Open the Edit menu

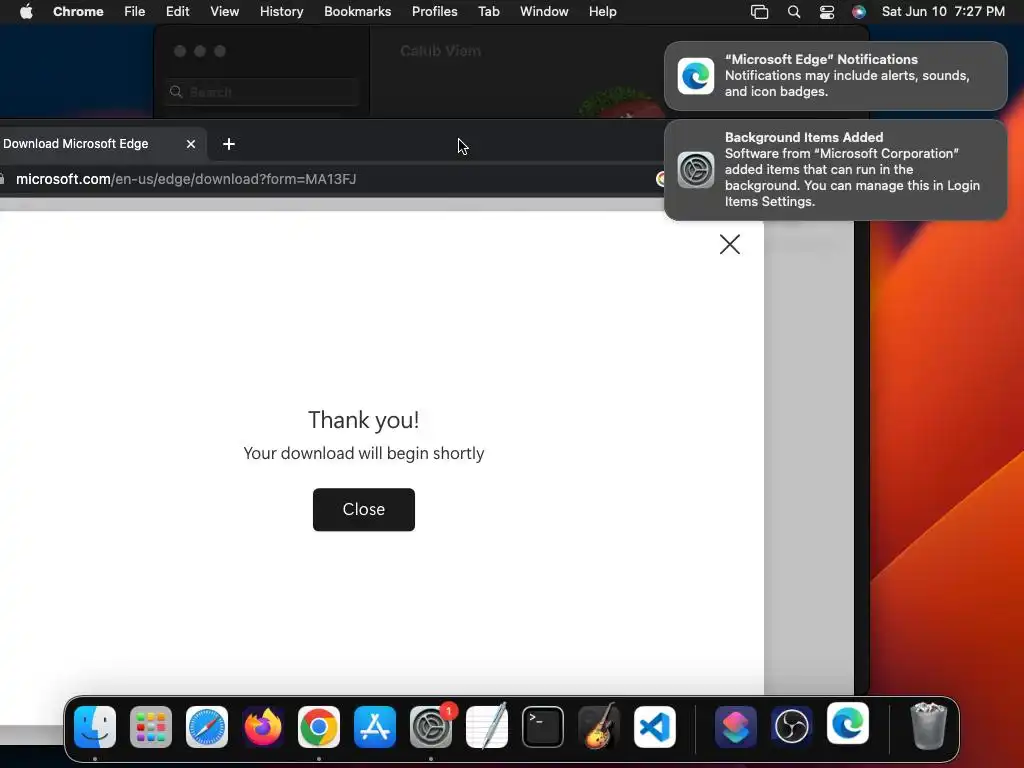click(x=178, y=12)
